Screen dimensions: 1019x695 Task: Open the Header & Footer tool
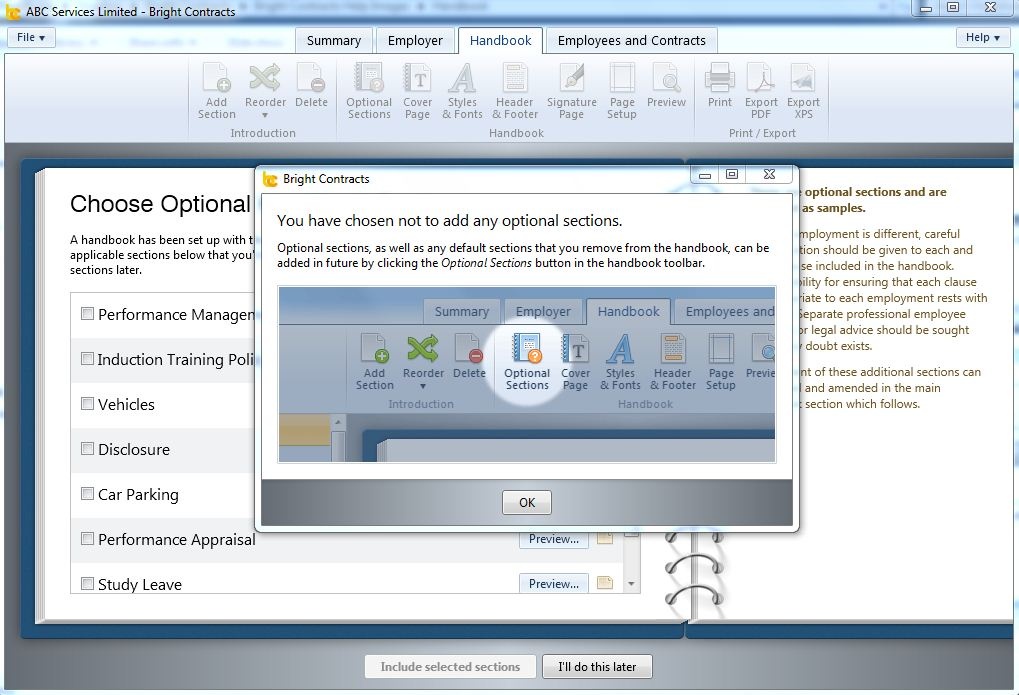point(515,90)
